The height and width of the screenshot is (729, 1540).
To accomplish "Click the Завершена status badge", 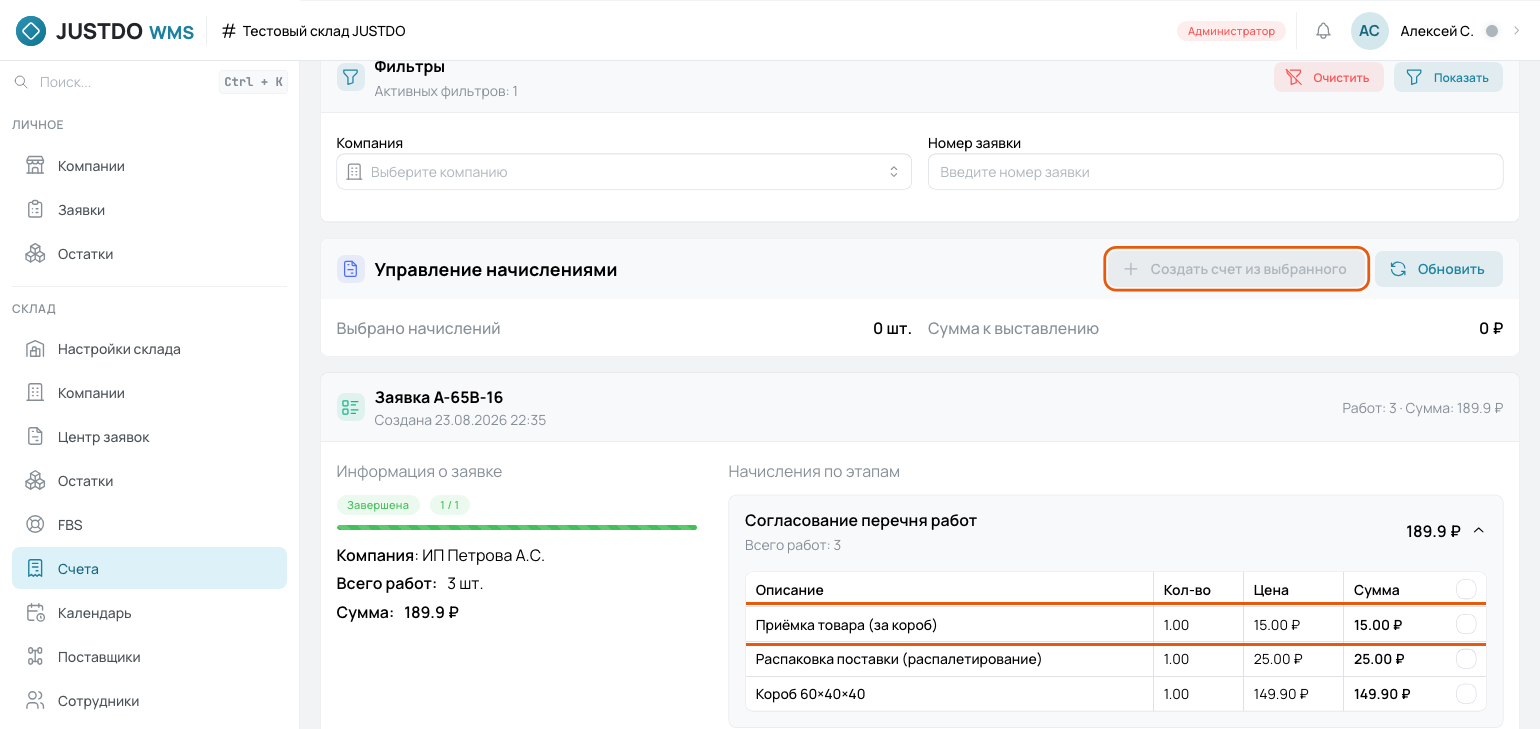I will click(378, 505).
